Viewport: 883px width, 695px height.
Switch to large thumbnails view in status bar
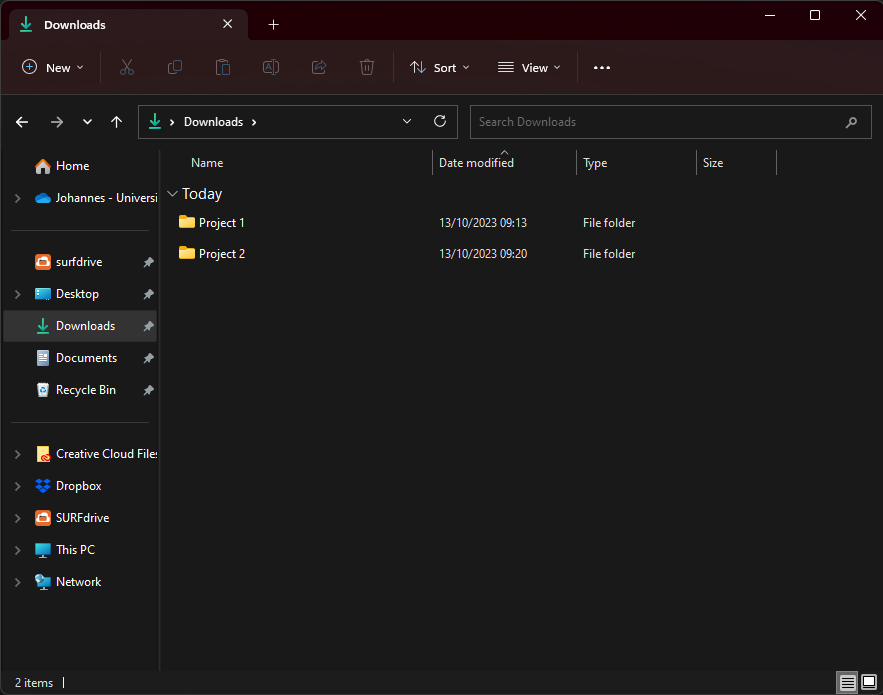869,682
